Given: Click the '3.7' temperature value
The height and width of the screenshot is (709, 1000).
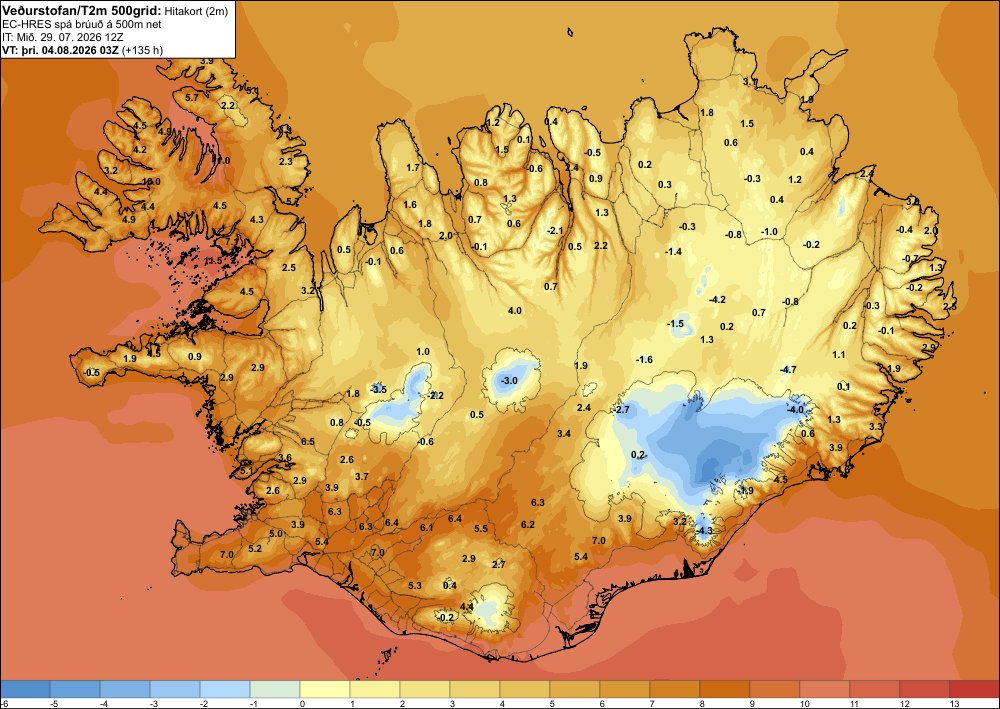Looking at the screenshot, I should (362, 476).
